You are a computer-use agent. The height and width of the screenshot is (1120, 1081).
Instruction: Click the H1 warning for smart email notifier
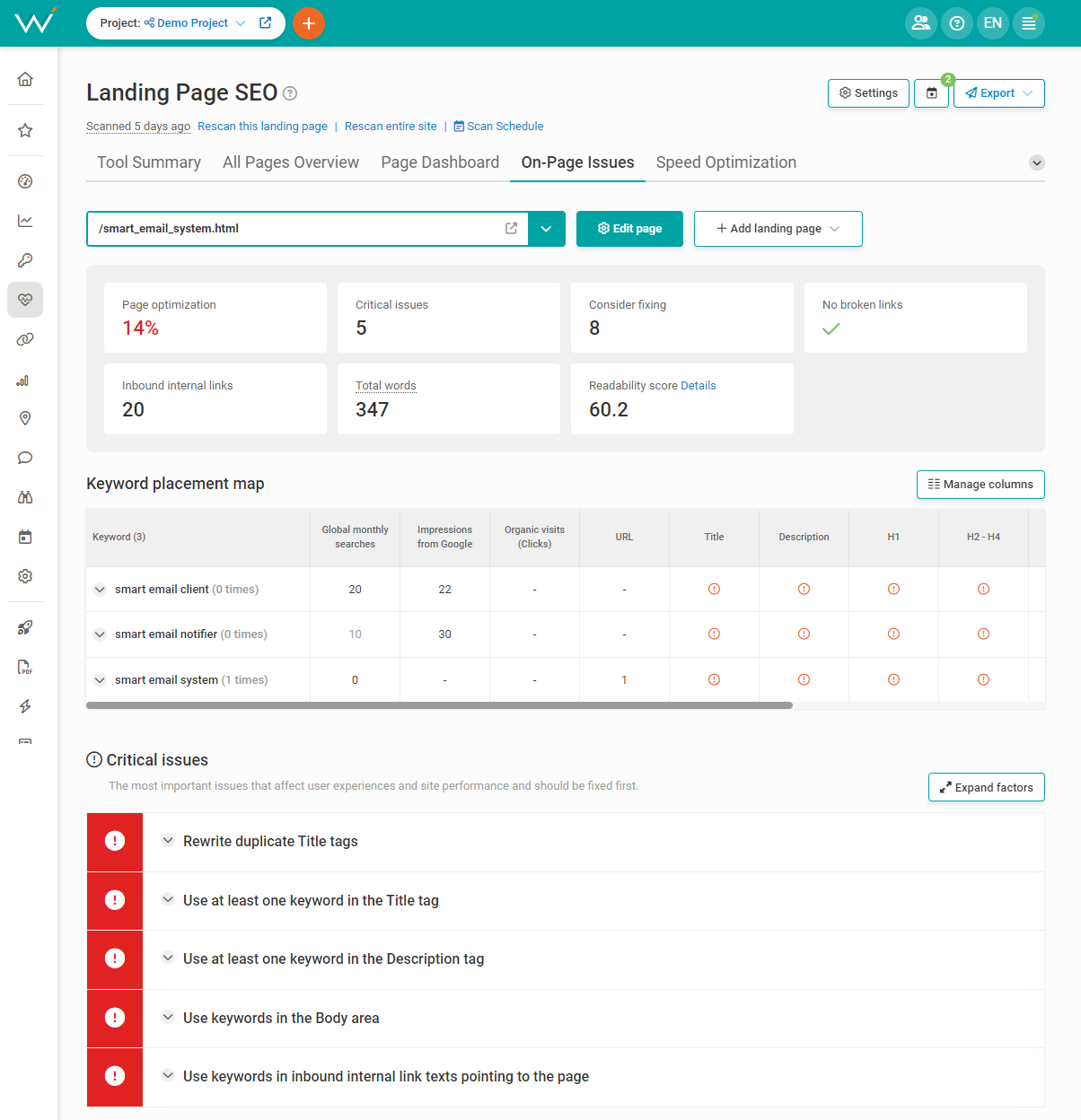point(893,634)
